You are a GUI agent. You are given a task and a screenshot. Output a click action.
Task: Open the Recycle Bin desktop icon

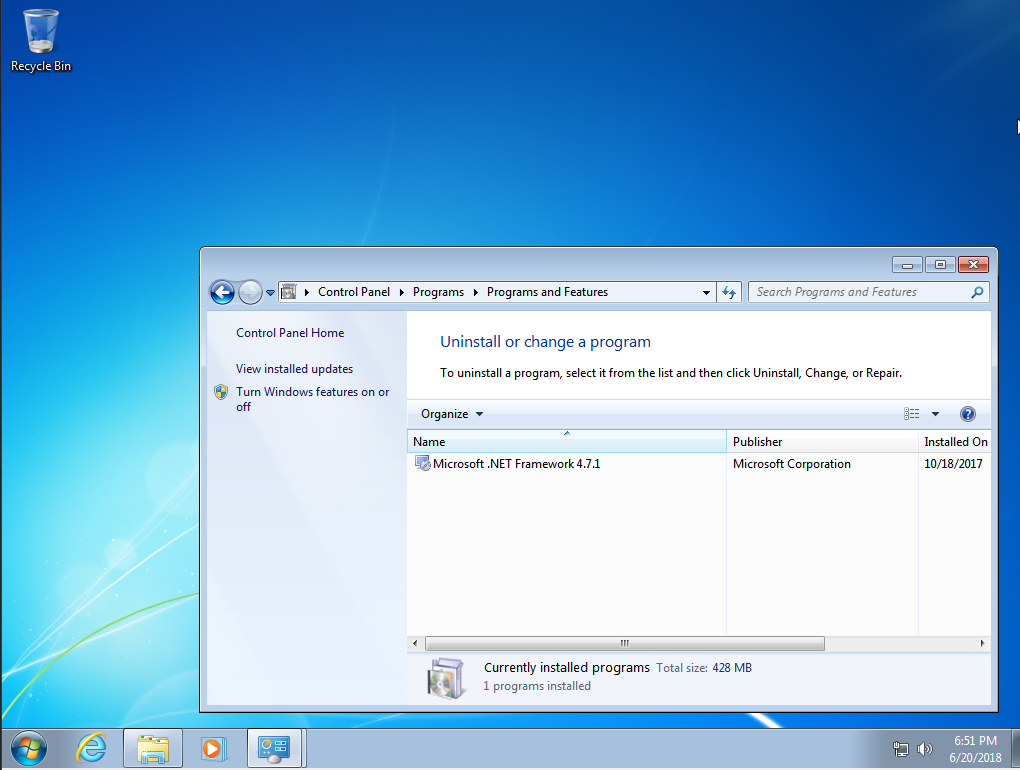pyautogui.click(x=40, y=40)
